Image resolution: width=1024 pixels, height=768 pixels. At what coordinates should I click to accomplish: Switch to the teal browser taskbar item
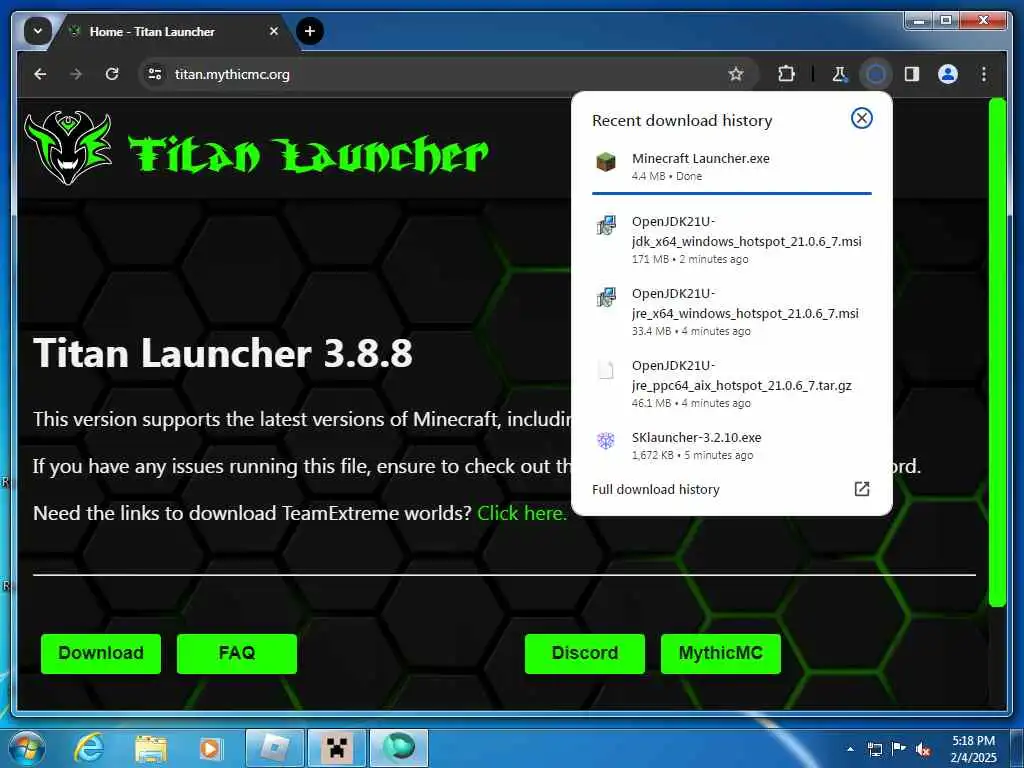(x=399, y=748)
